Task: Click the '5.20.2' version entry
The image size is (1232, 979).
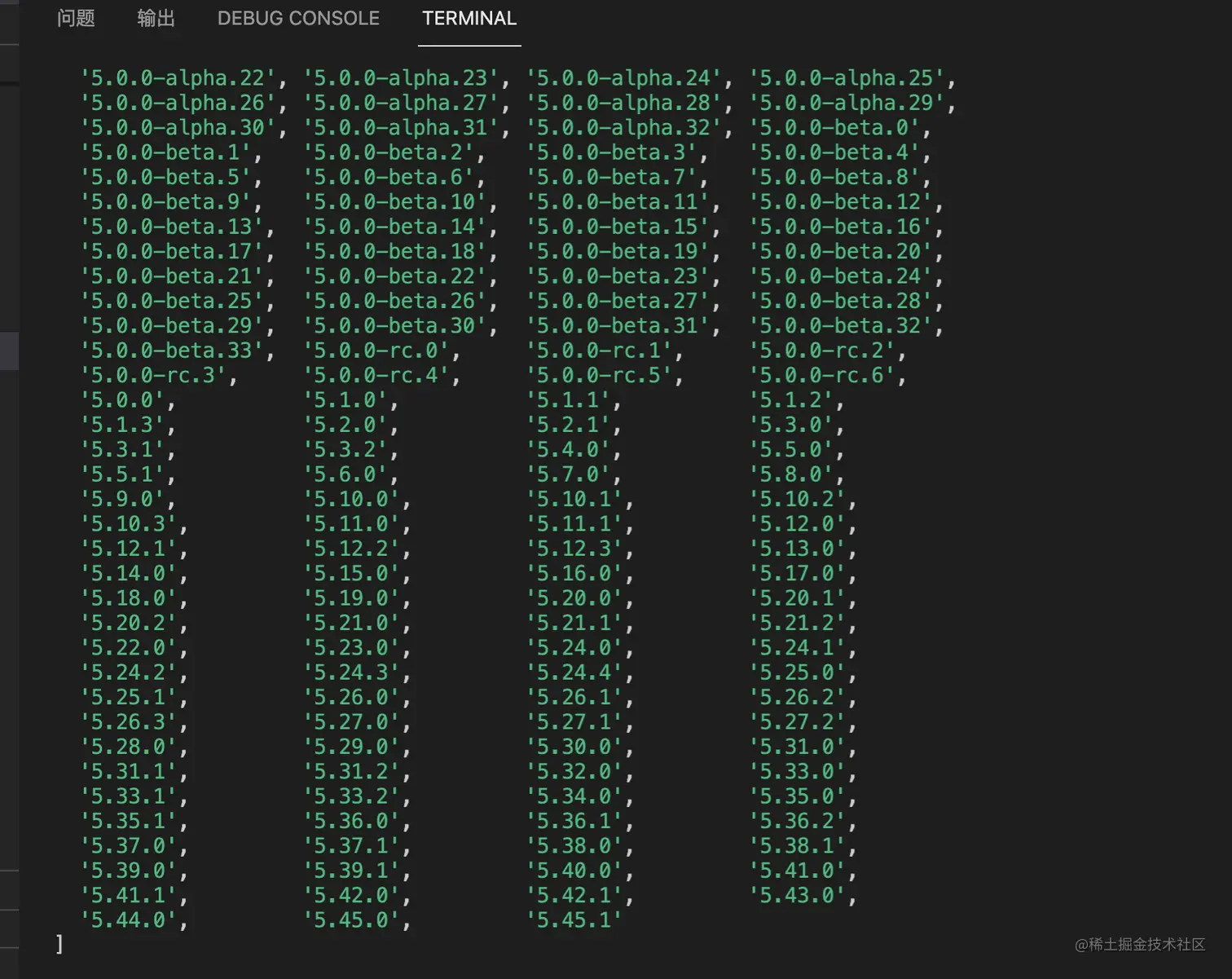Action: point(129,623)
